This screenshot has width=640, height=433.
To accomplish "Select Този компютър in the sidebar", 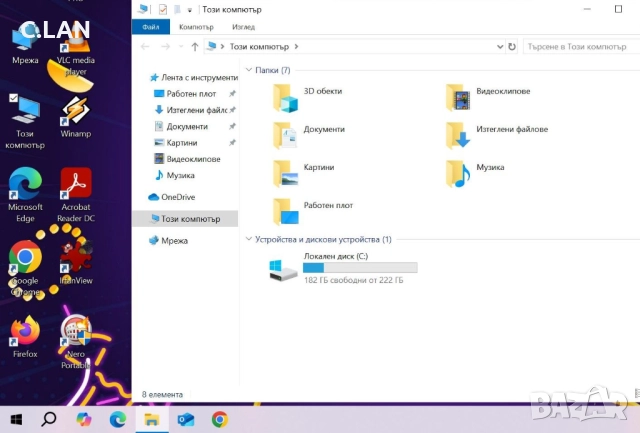I will (x=185, y=219).
